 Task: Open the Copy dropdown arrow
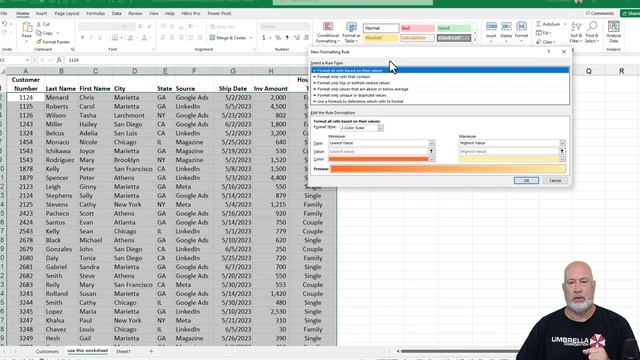point(58,33)
